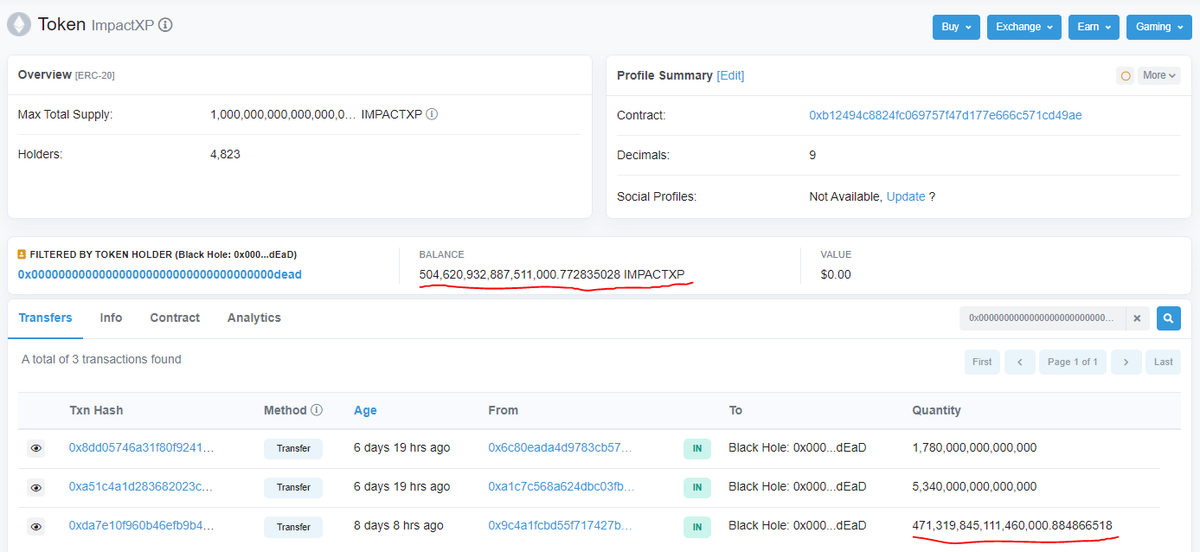View details eye icon for 0x8dd05746a31f80f9241
The height and width of the screenshot is (552, 1200).
36,448
